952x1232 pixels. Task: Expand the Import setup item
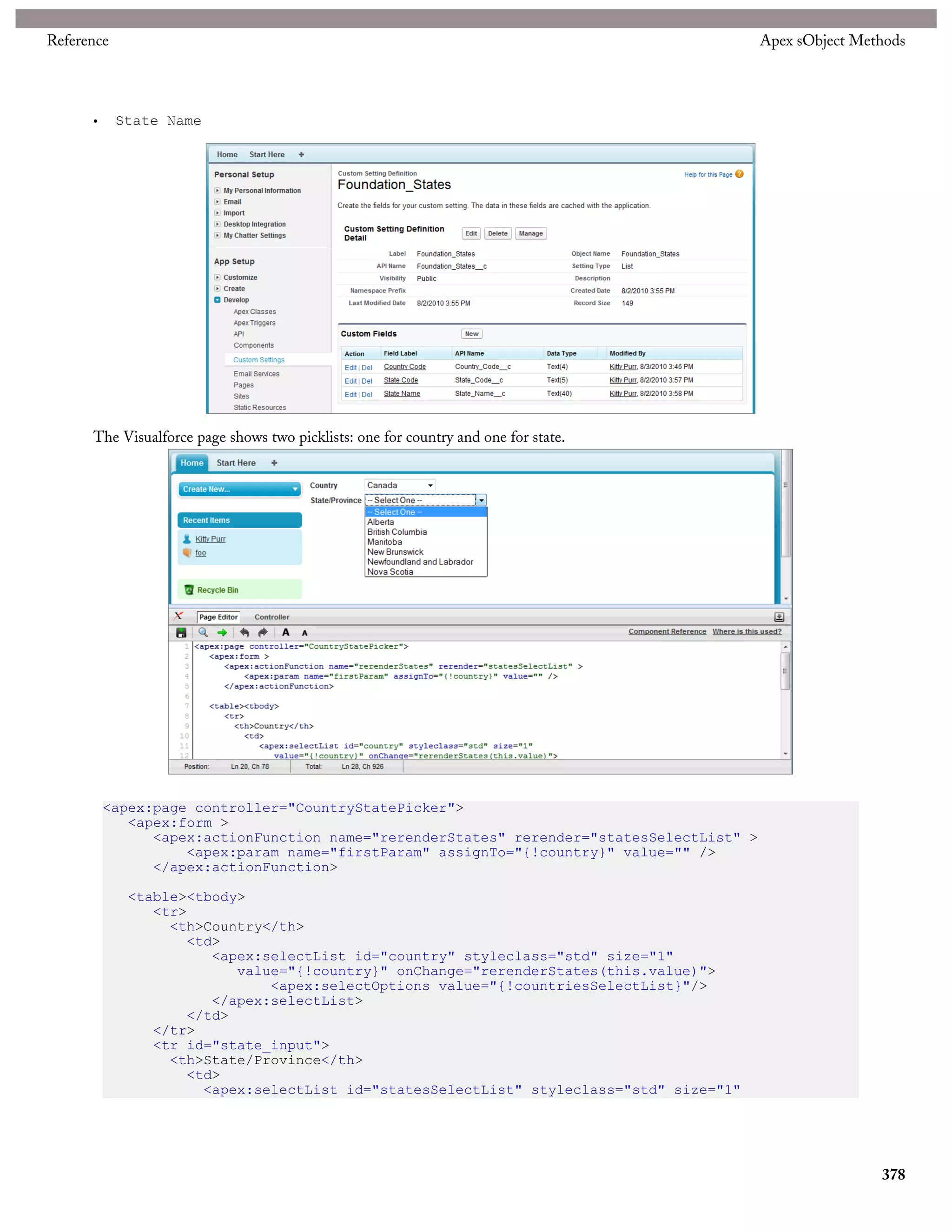217,212
